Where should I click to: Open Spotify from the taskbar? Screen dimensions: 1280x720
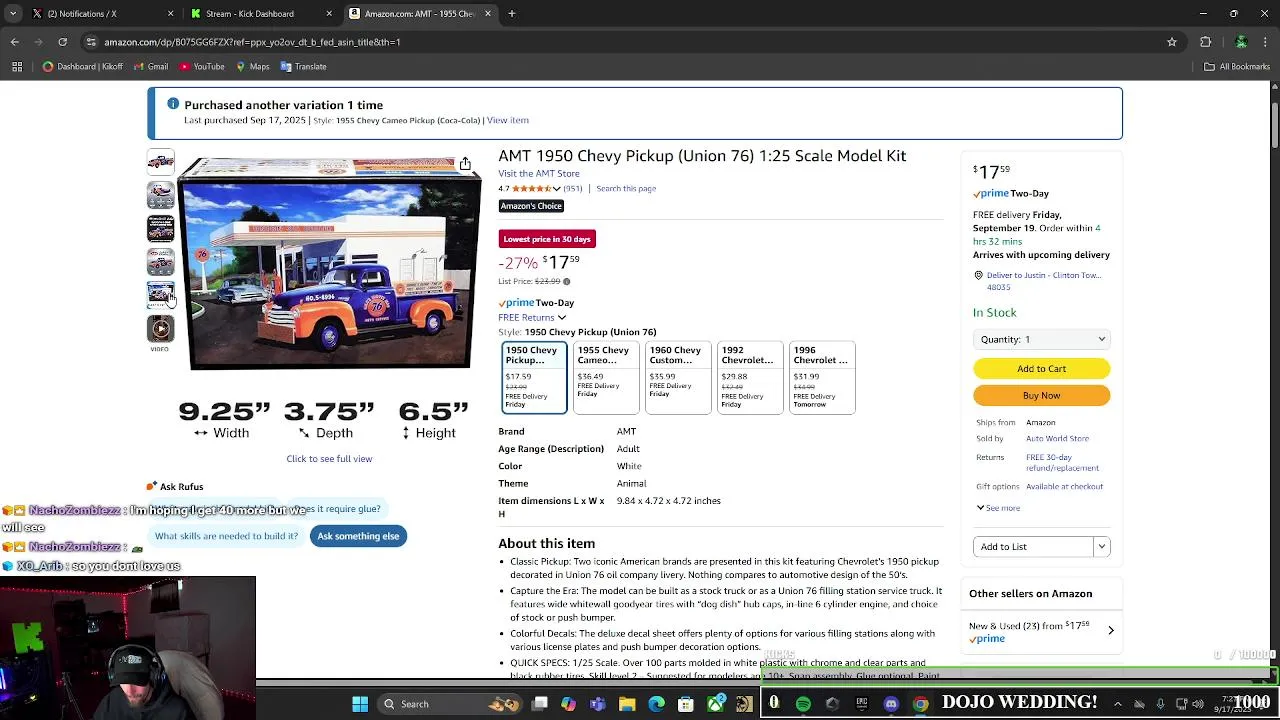[x=803, y=704]
